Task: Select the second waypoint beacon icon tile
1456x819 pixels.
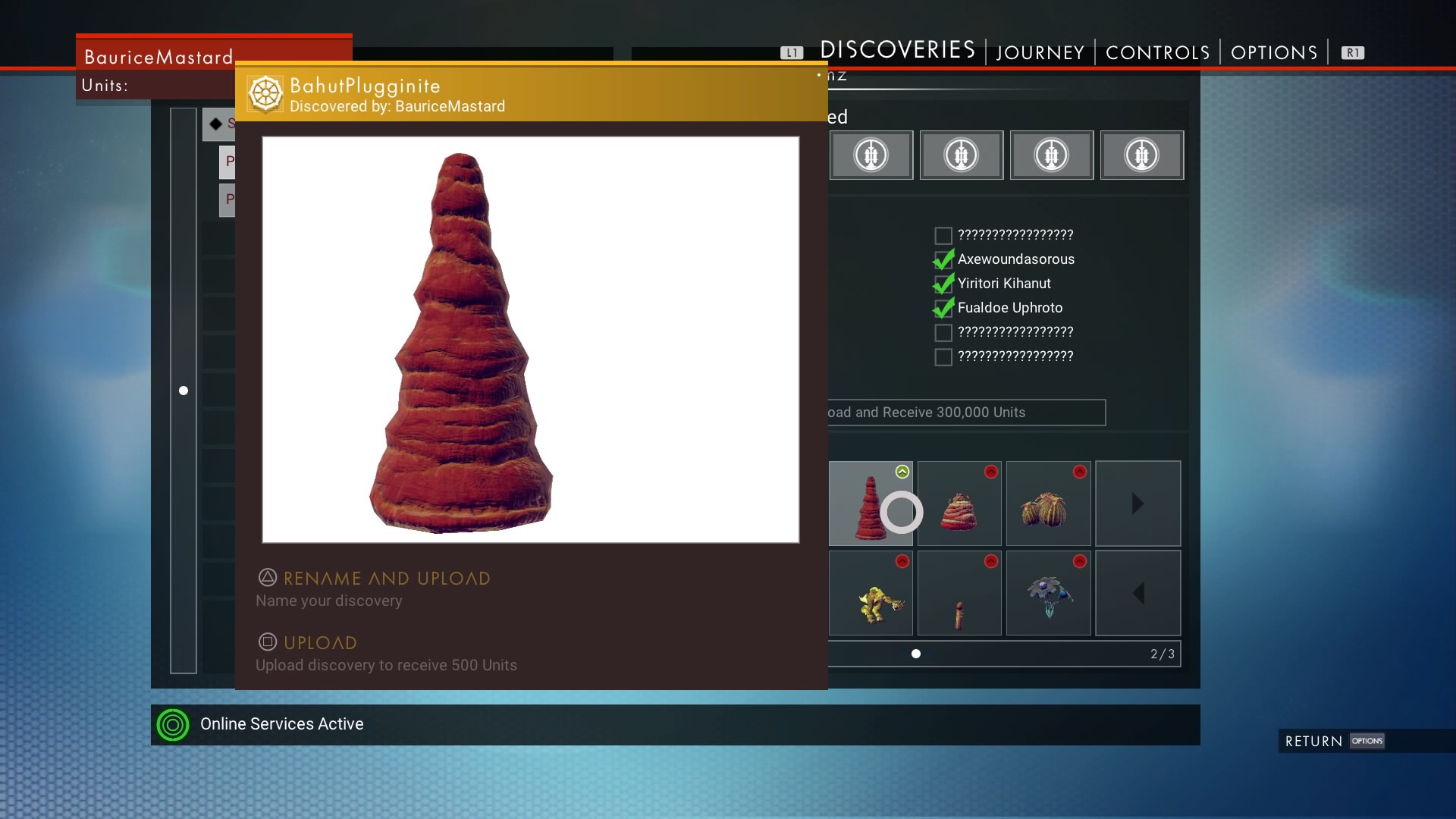Action: click(962, 155)
